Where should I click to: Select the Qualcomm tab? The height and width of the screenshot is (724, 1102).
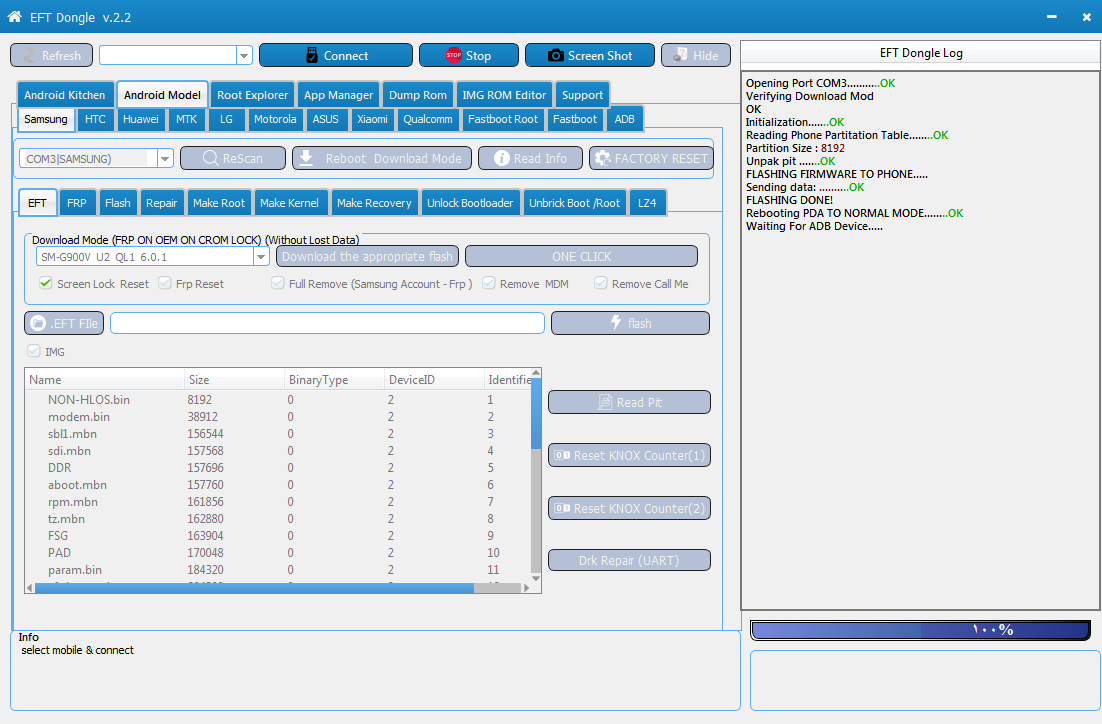427,119
